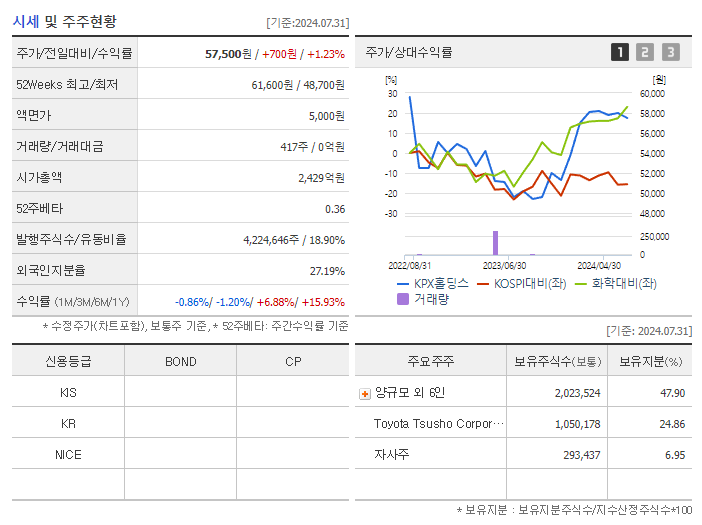Click the 거래량 purple legend square
Viewport: 702px width, 525px height.
[403, 299]
